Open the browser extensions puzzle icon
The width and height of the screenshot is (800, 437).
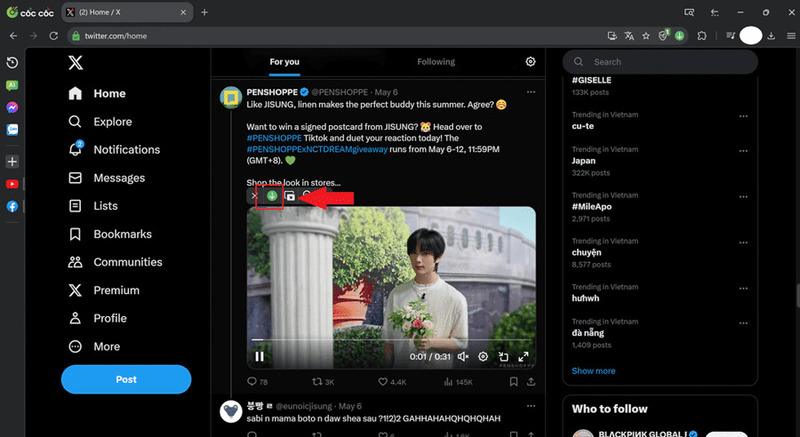point(702,36)
